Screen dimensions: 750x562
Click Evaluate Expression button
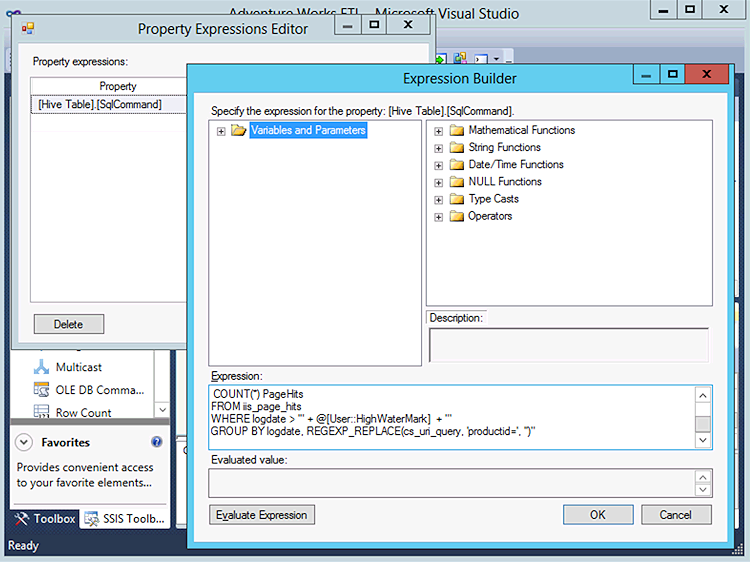pyautogui.click(x=262, y=515)
